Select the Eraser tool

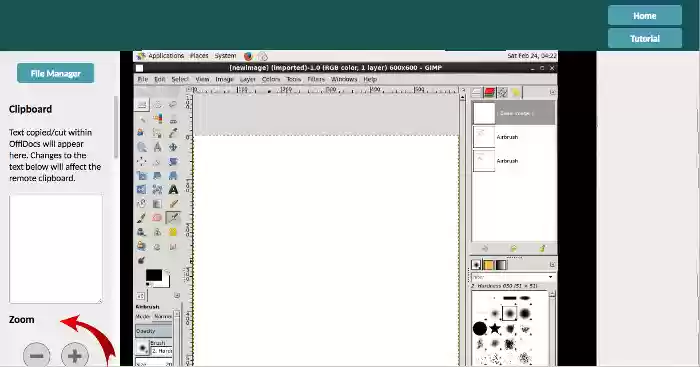[157, 218]
